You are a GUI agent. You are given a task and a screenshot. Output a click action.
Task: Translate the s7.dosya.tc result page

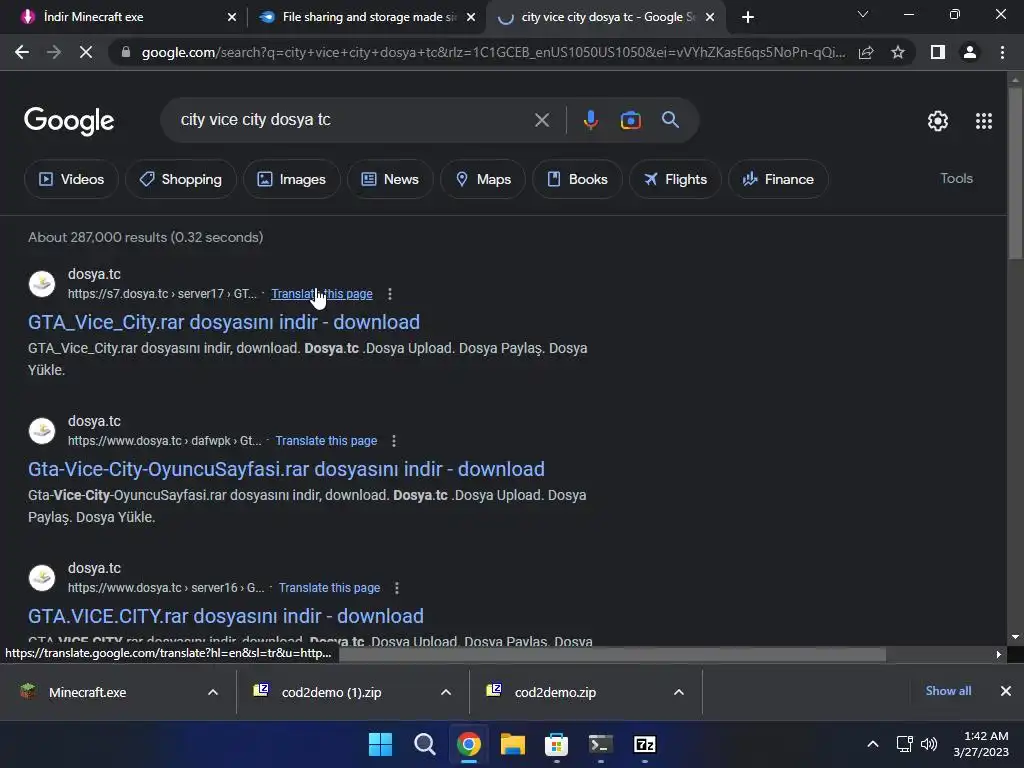coord(322,294)
